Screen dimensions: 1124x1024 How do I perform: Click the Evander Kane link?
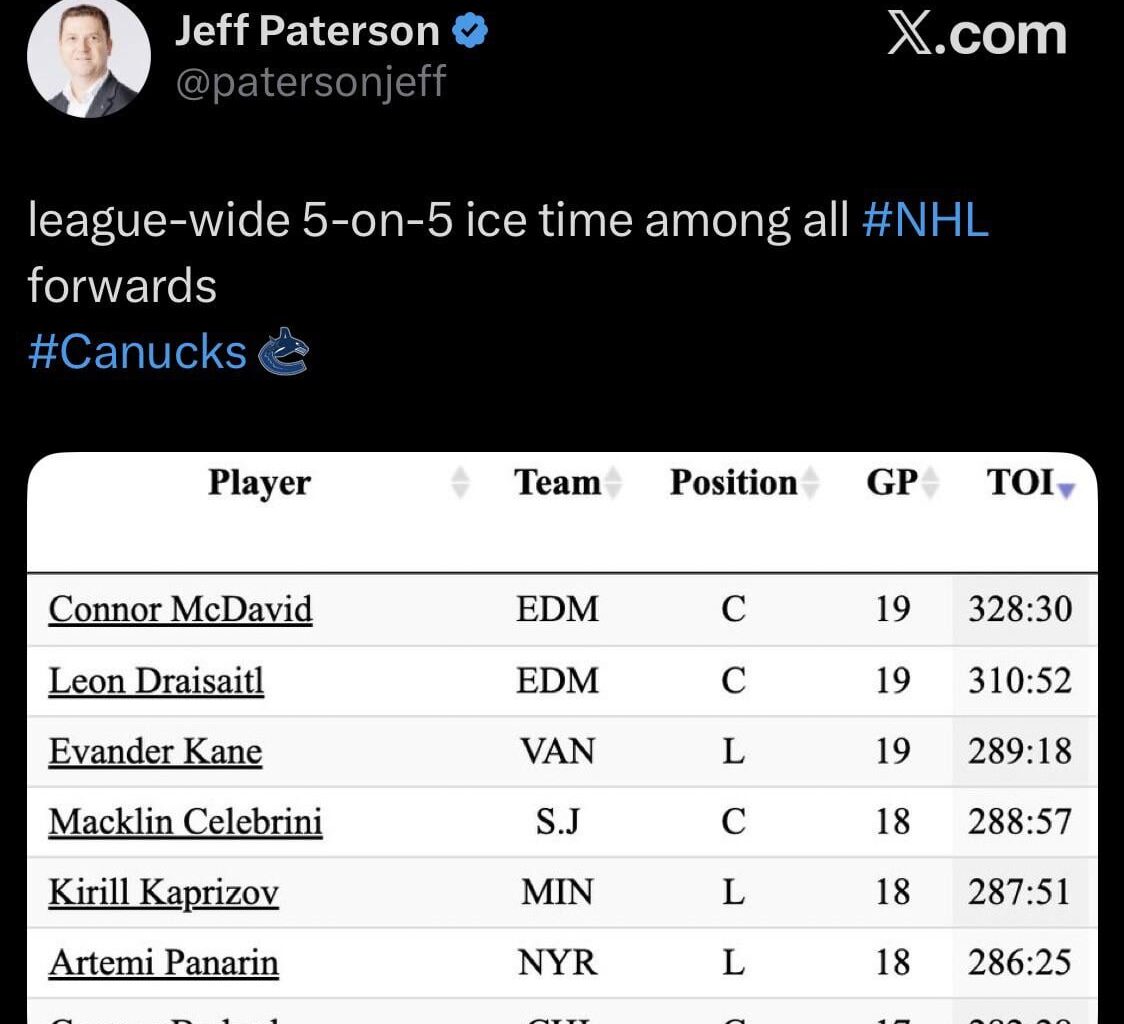point(153,751)
